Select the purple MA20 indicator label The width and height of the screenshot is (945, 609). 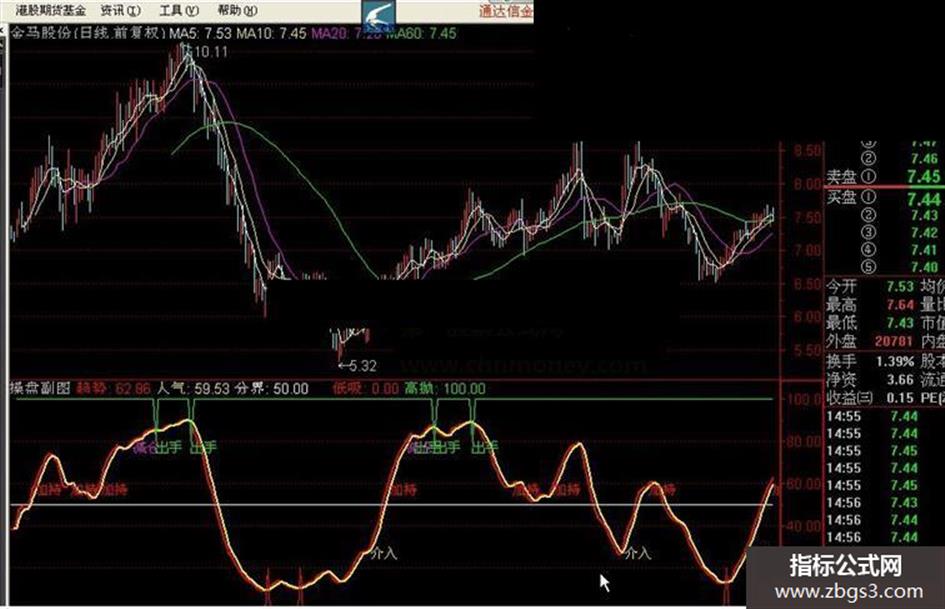[347, 33]
